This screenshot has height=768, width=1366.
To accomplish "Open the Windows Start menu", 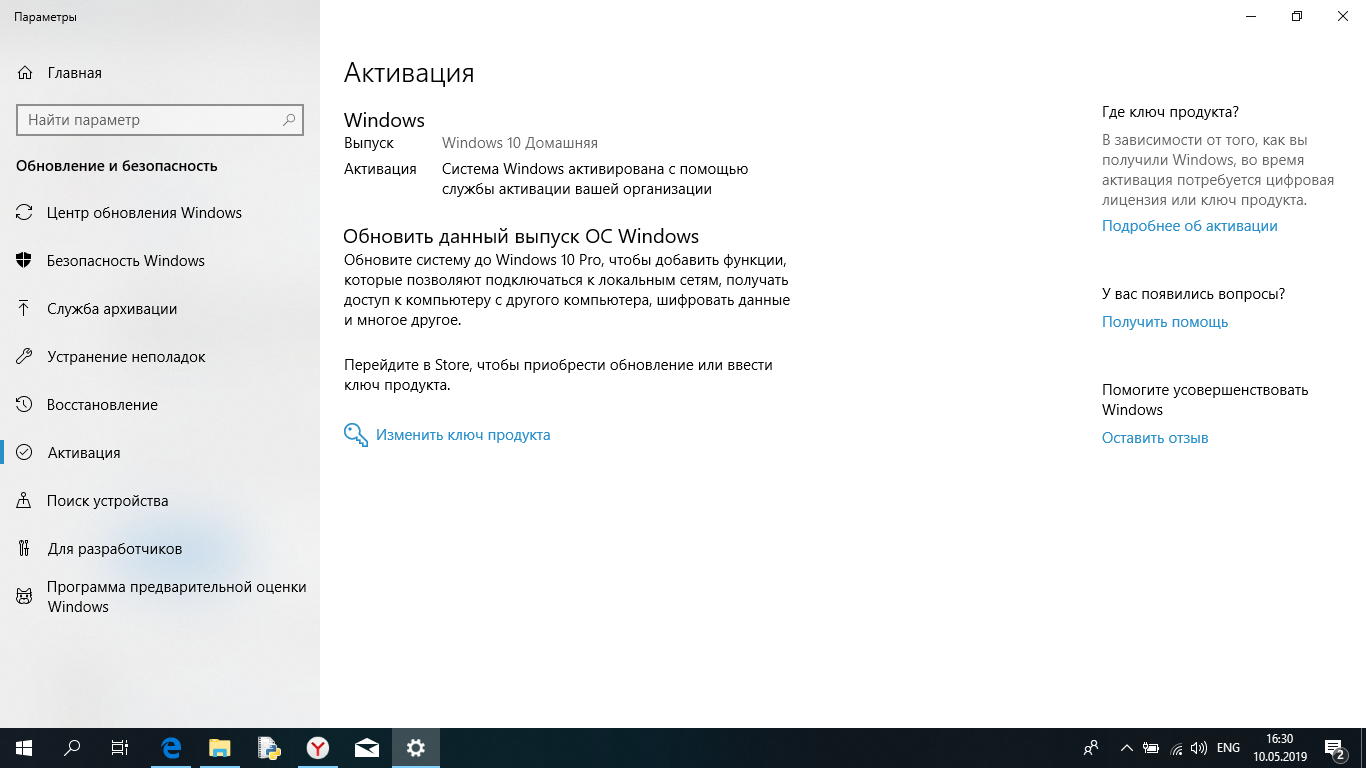I will [x=24, y=748].
